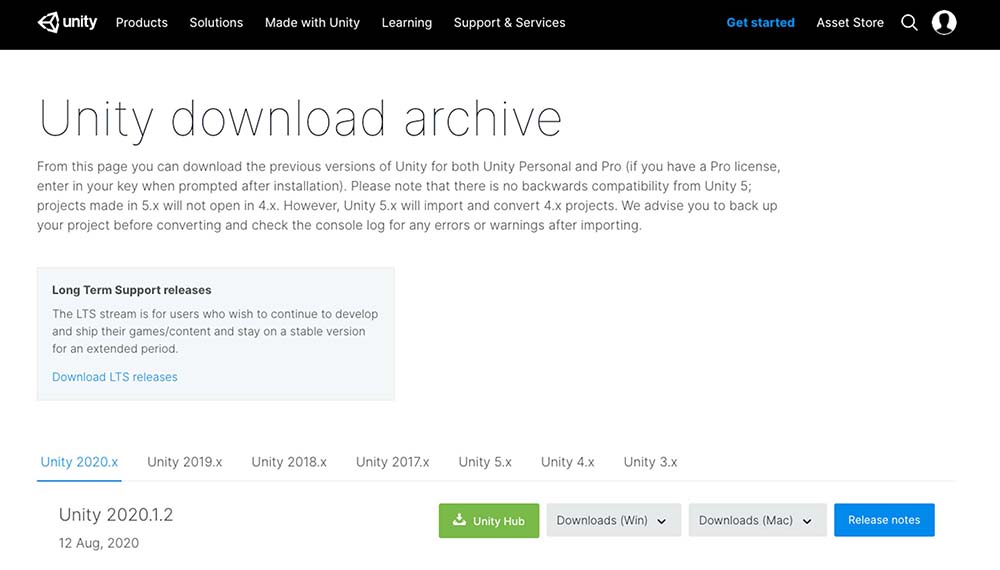Open the Products menu
The height and width of the screenshot is (570, 1000).
pyautogui.click(x=142, y=22)
